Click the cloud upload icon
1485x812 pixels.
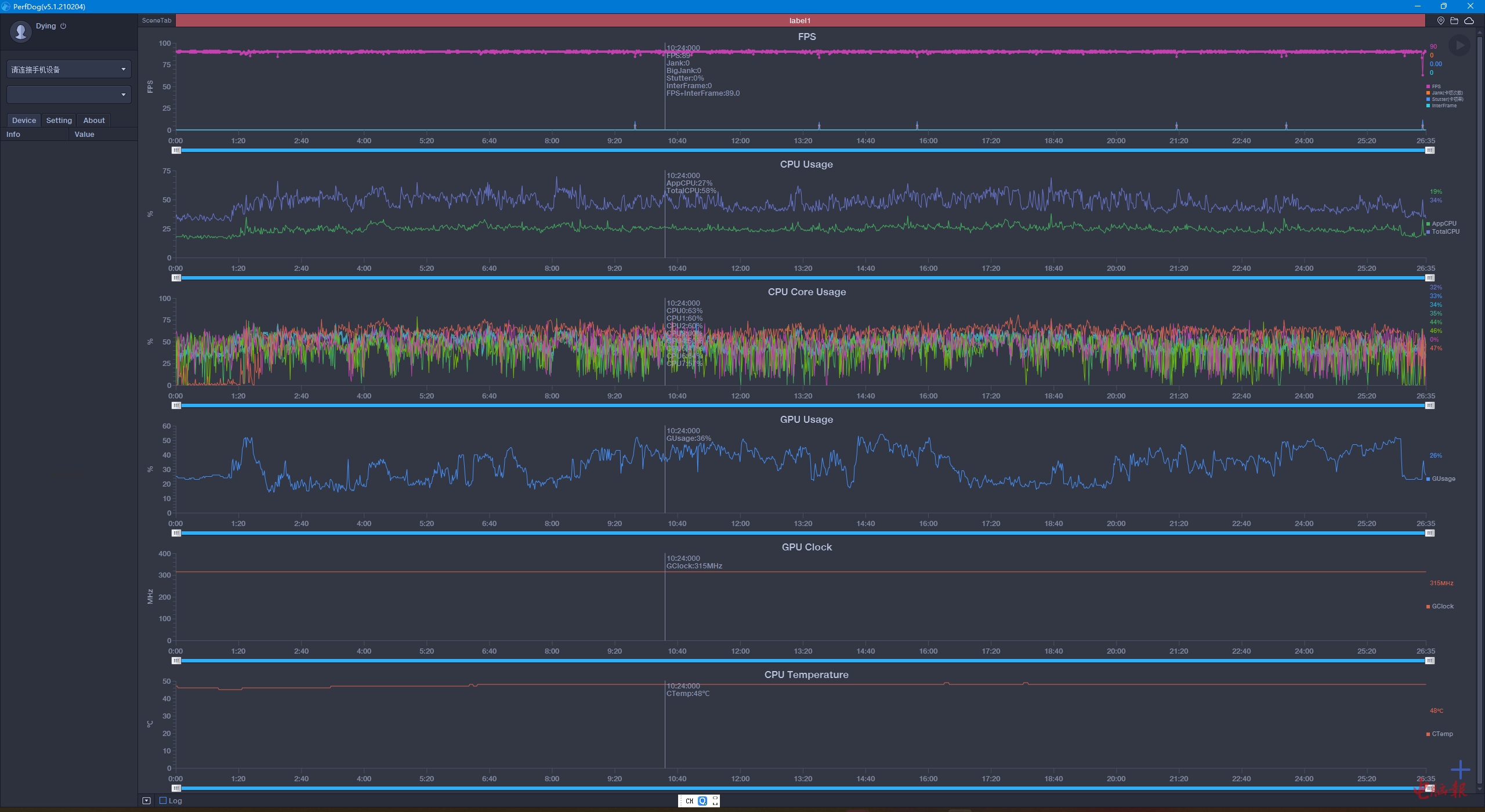[x=1469, y=20]
